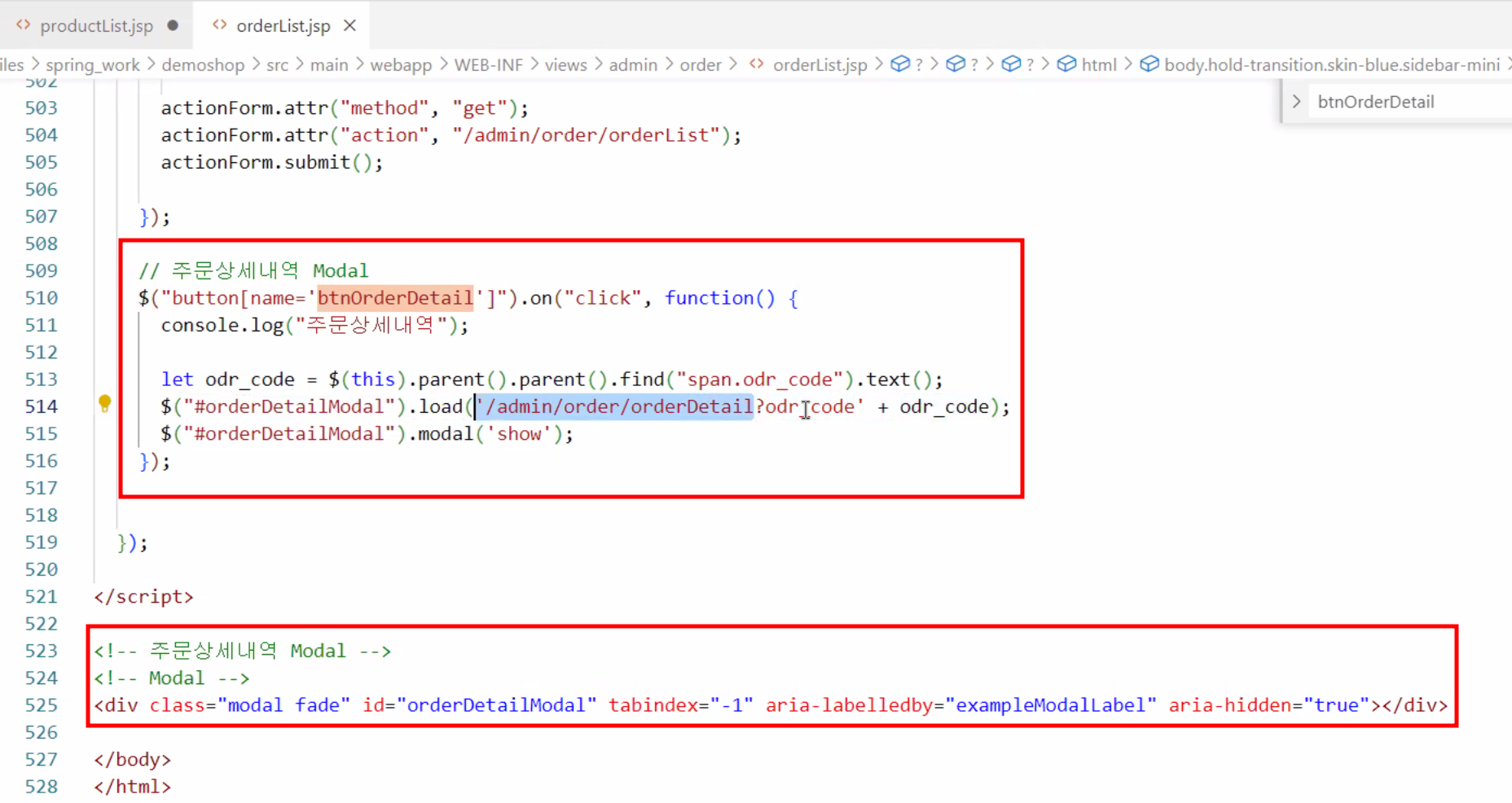Open orderList.jsp breadcrumb segment

tap(820, 64)
